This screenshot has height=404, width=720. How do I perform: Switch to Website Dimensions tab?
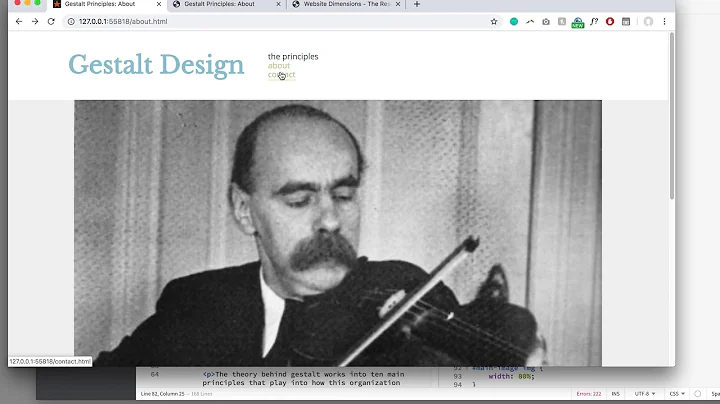346,4
